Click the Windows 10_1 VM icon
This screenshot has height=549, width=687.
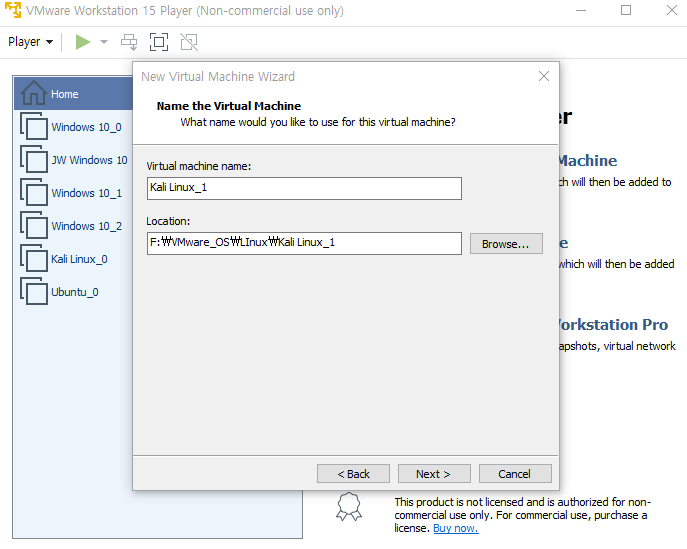34,192
